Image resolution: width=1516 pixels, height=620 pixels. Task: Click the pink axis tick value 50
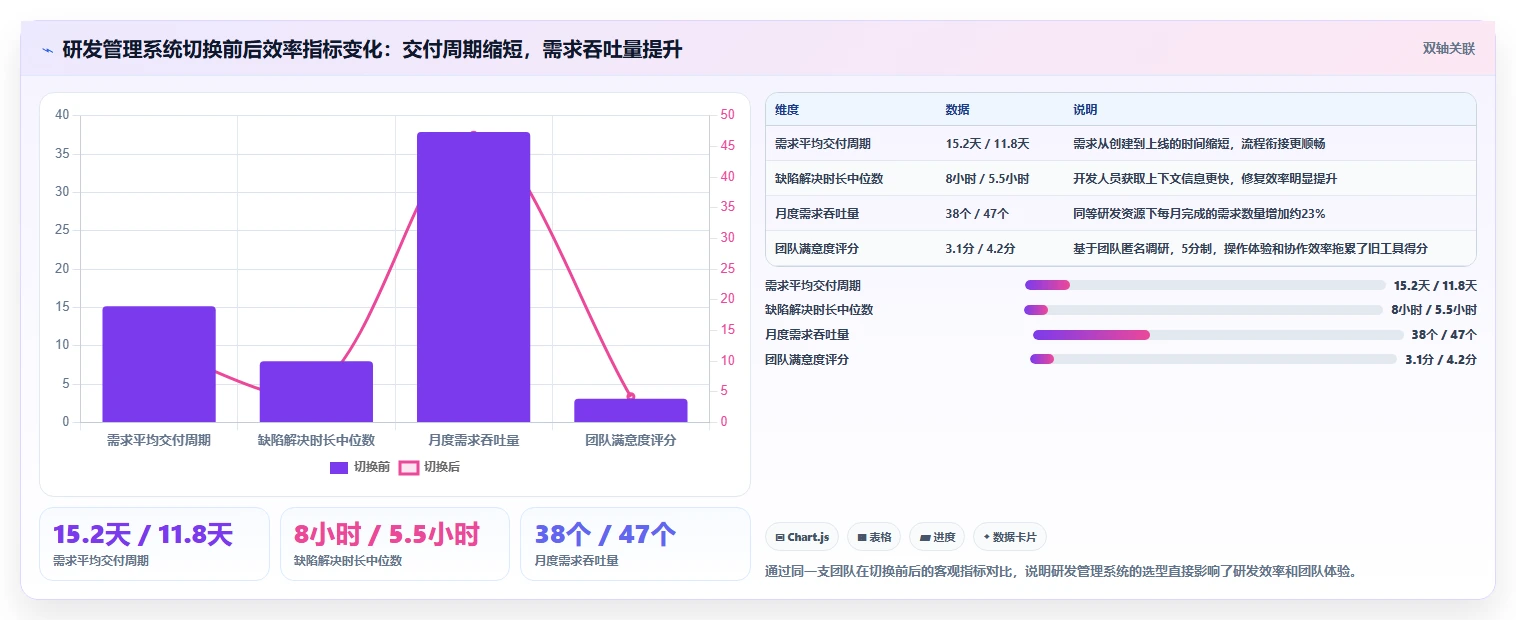pyautogui.click(x=727, y=115)
